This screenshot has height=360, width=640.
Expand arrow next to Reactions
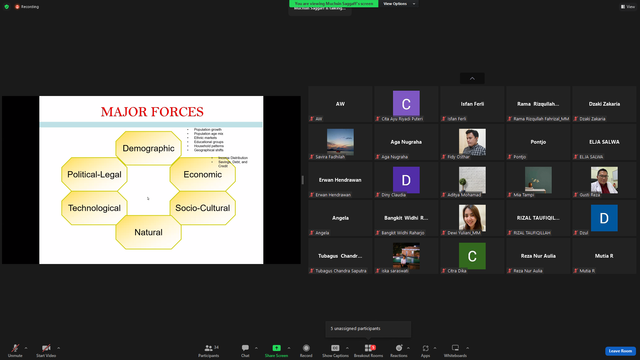(x=409, y=348)
